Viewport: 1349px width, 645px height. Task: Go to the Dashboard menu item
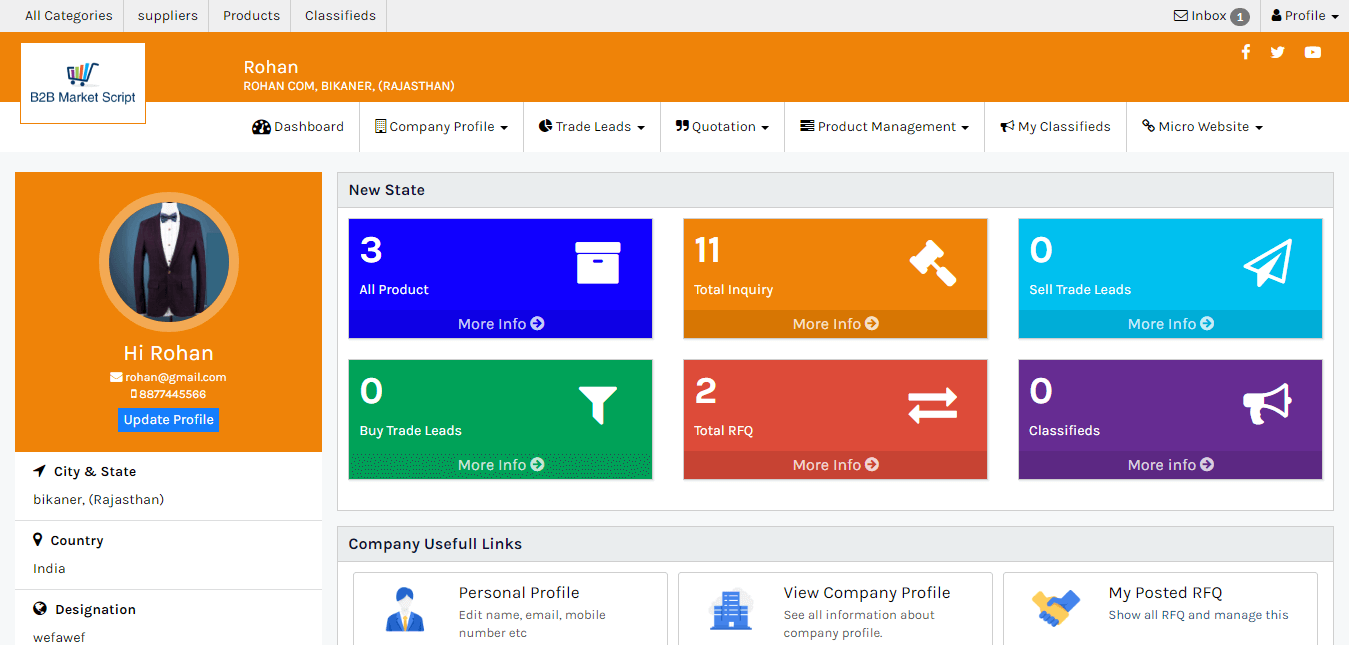click(298, 127)
